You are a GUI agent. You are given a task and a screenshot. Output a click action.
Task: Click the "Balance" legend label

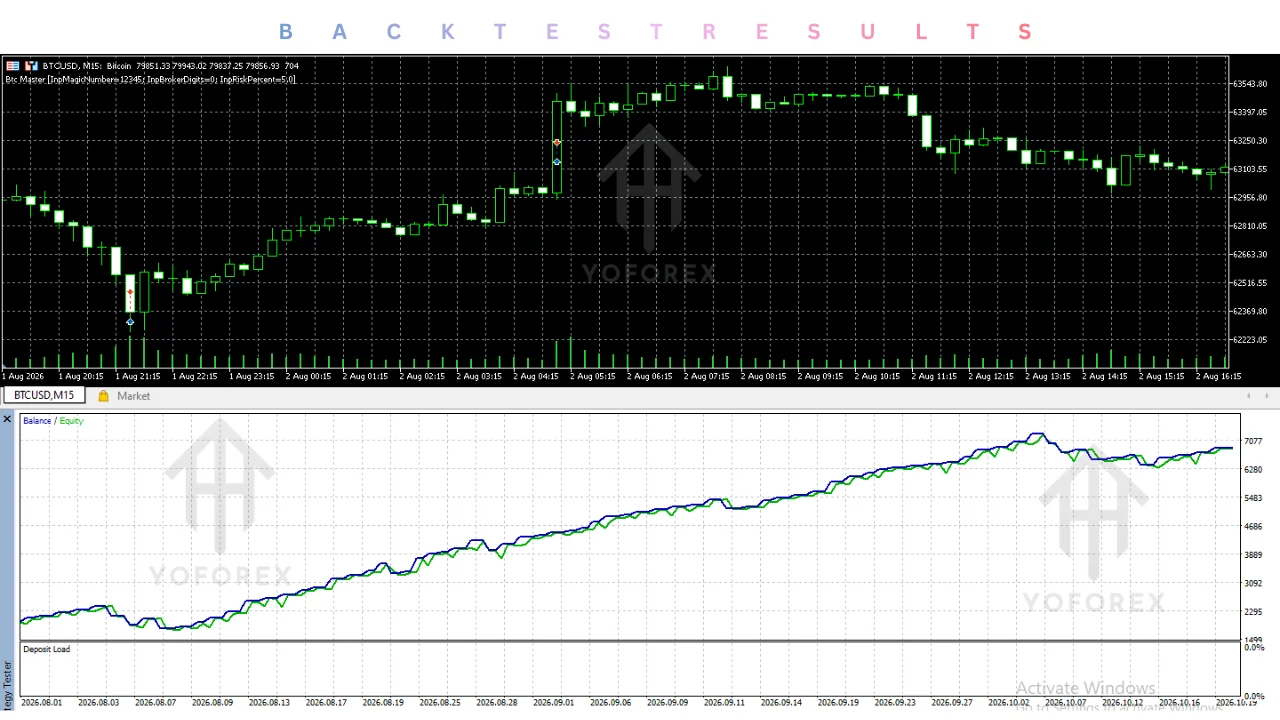point(37,421)
